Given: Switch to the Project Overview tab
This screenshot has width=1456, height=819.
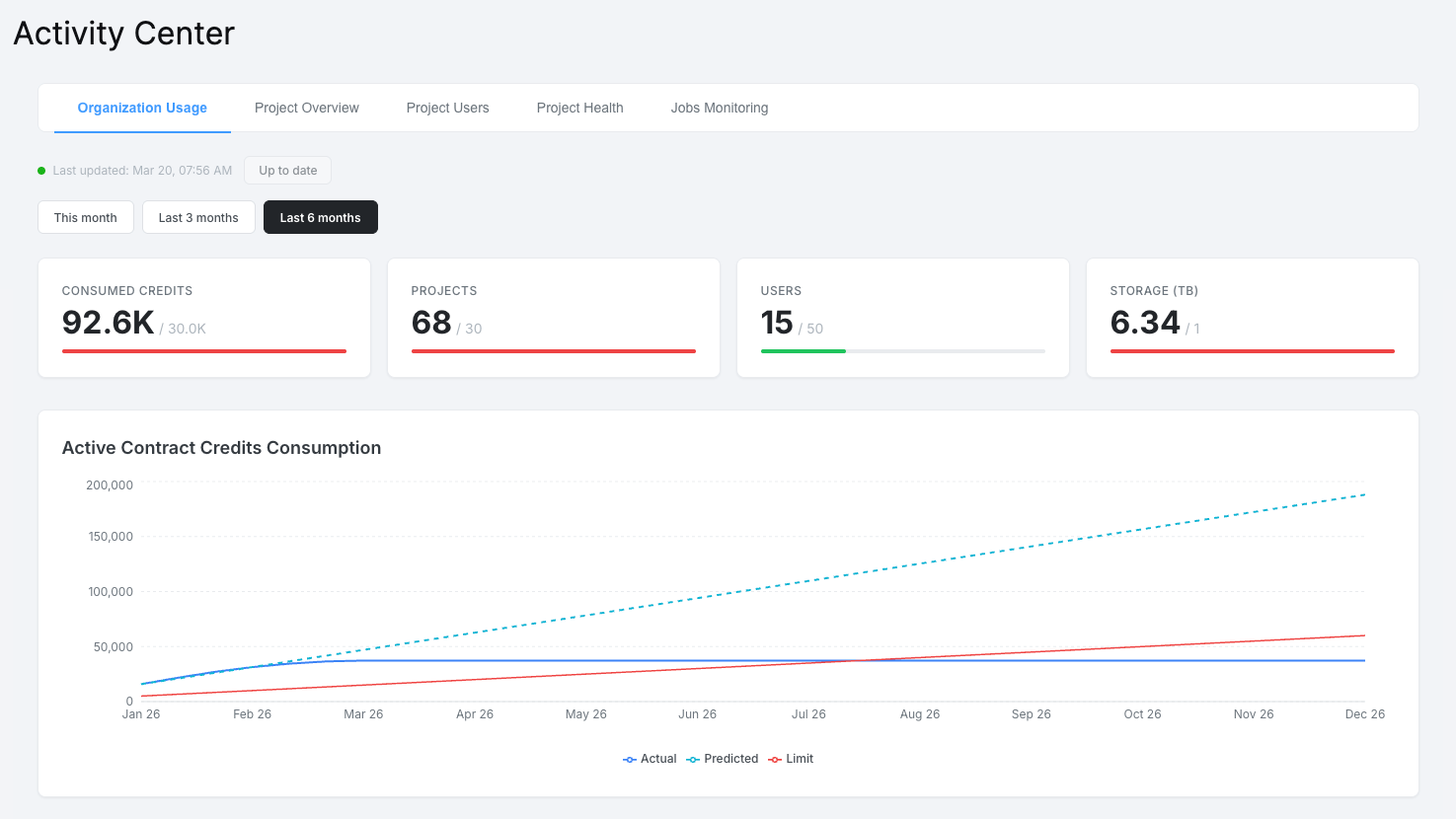Looking at the screenshot, I should tap(306, 108).
